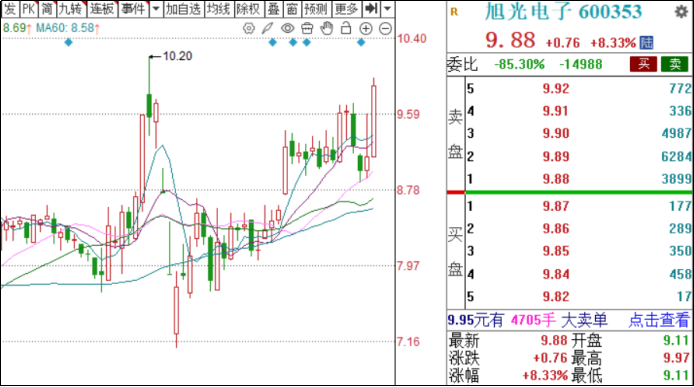The image size is (694, 387).
Task: Open the chart indicator settings gear
Action: pyautogui.click(x=249, y=29)
